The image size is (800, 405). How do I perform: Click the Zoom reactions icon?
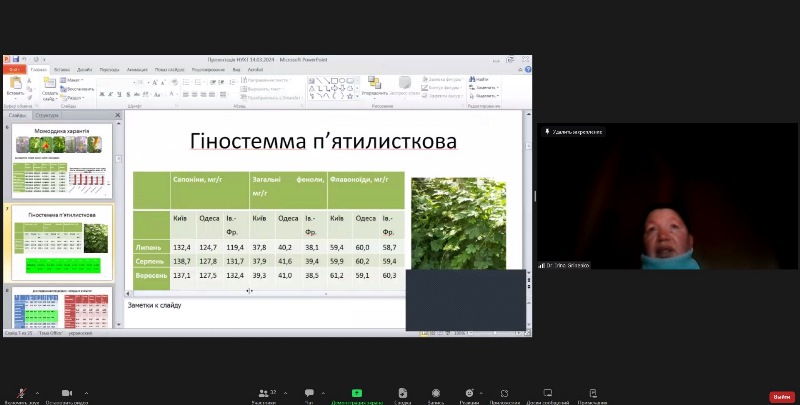tap(469, 393)
